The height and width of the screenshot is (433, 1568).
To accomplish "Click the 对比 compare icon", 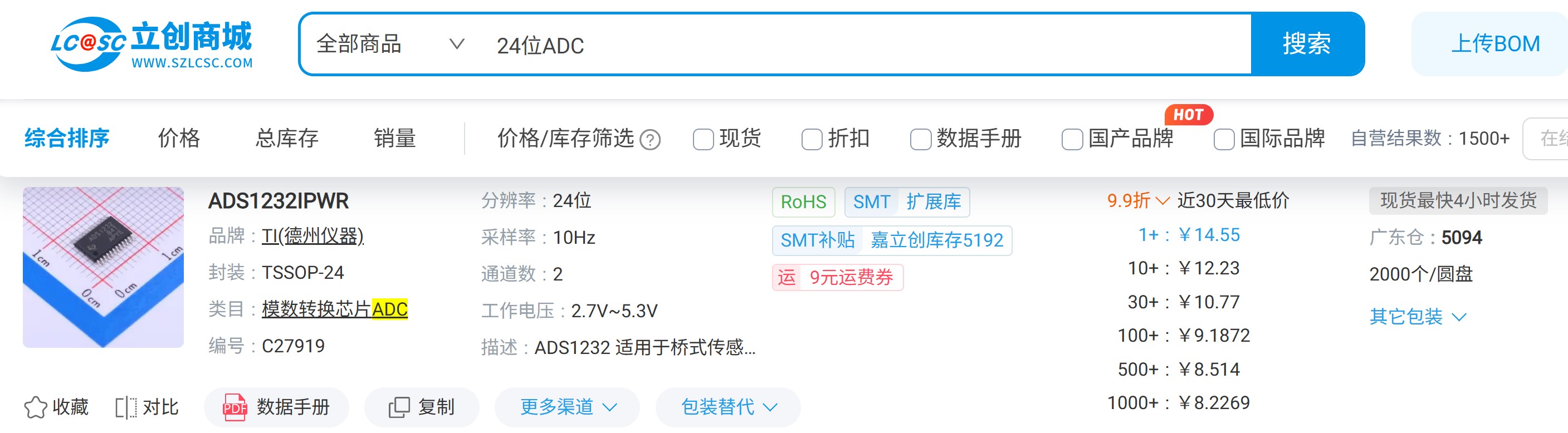I will click(127, 407).
